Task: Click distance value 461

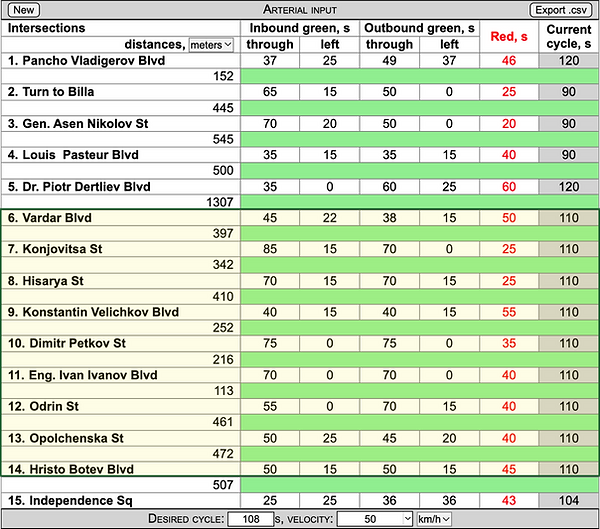Action: click(x=223, y=422)
